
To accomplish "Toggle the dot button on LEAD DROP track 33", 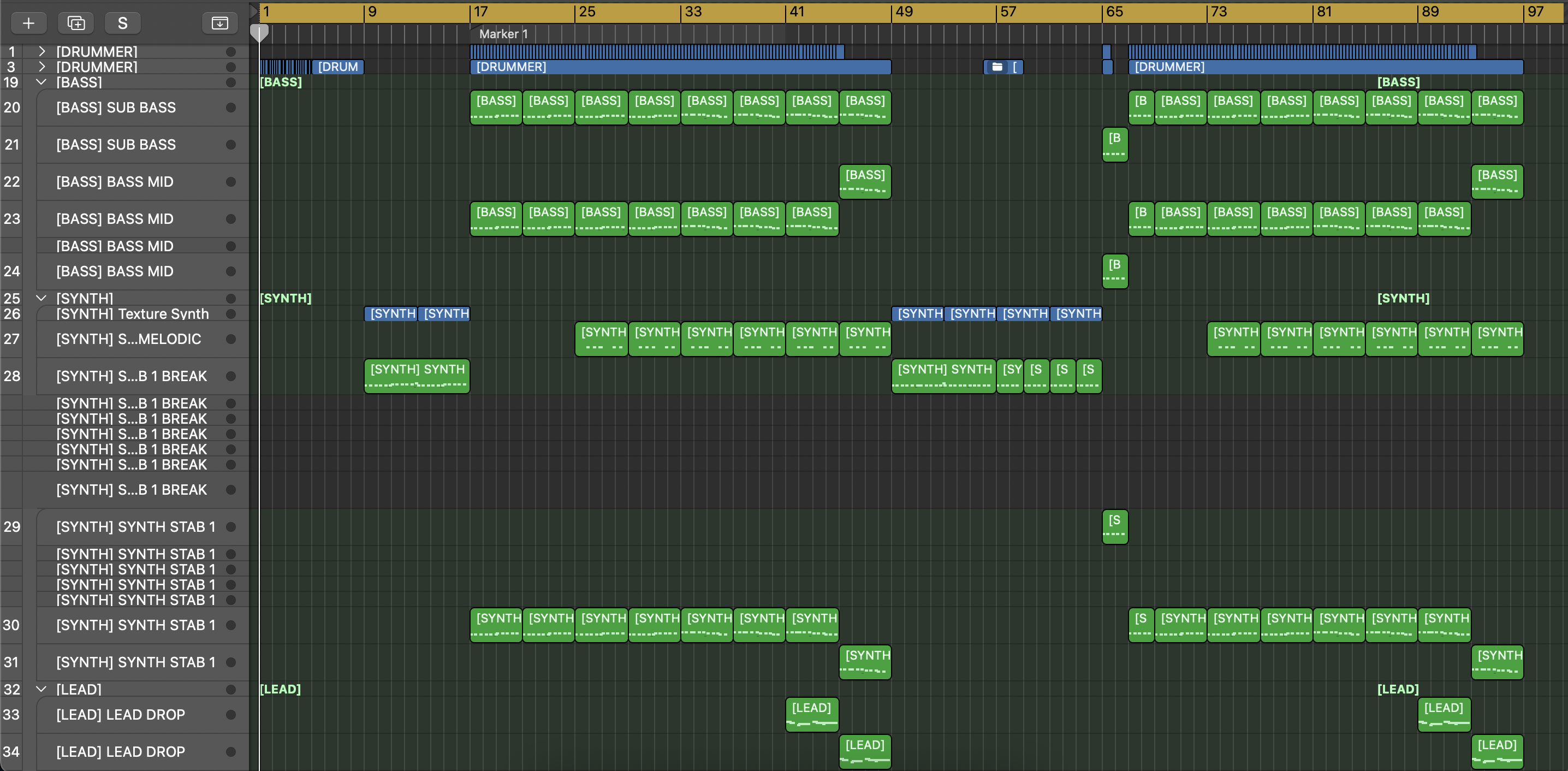I will [231, 715].
